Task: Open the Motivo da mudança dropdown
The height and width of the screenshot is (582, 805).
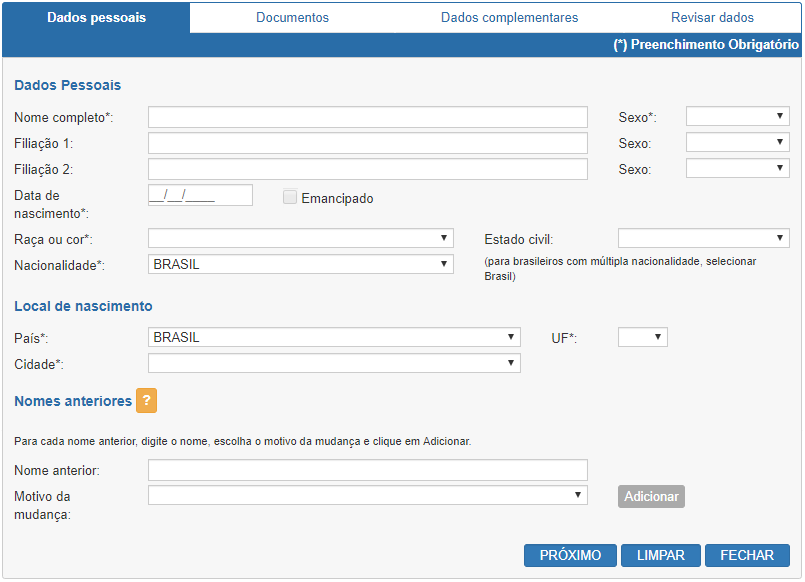Action: 368,495
